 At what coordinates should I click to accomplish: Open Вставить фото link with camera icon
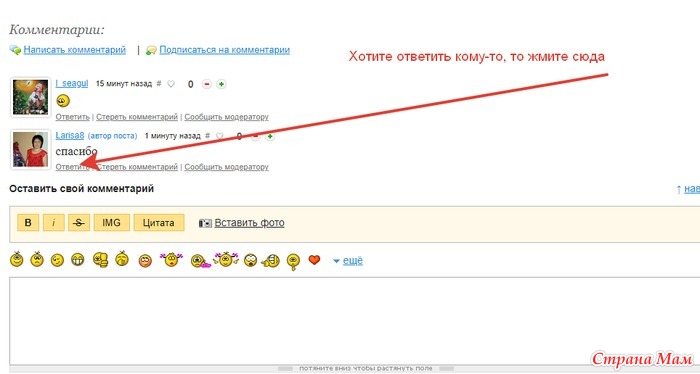coord(242,223)
